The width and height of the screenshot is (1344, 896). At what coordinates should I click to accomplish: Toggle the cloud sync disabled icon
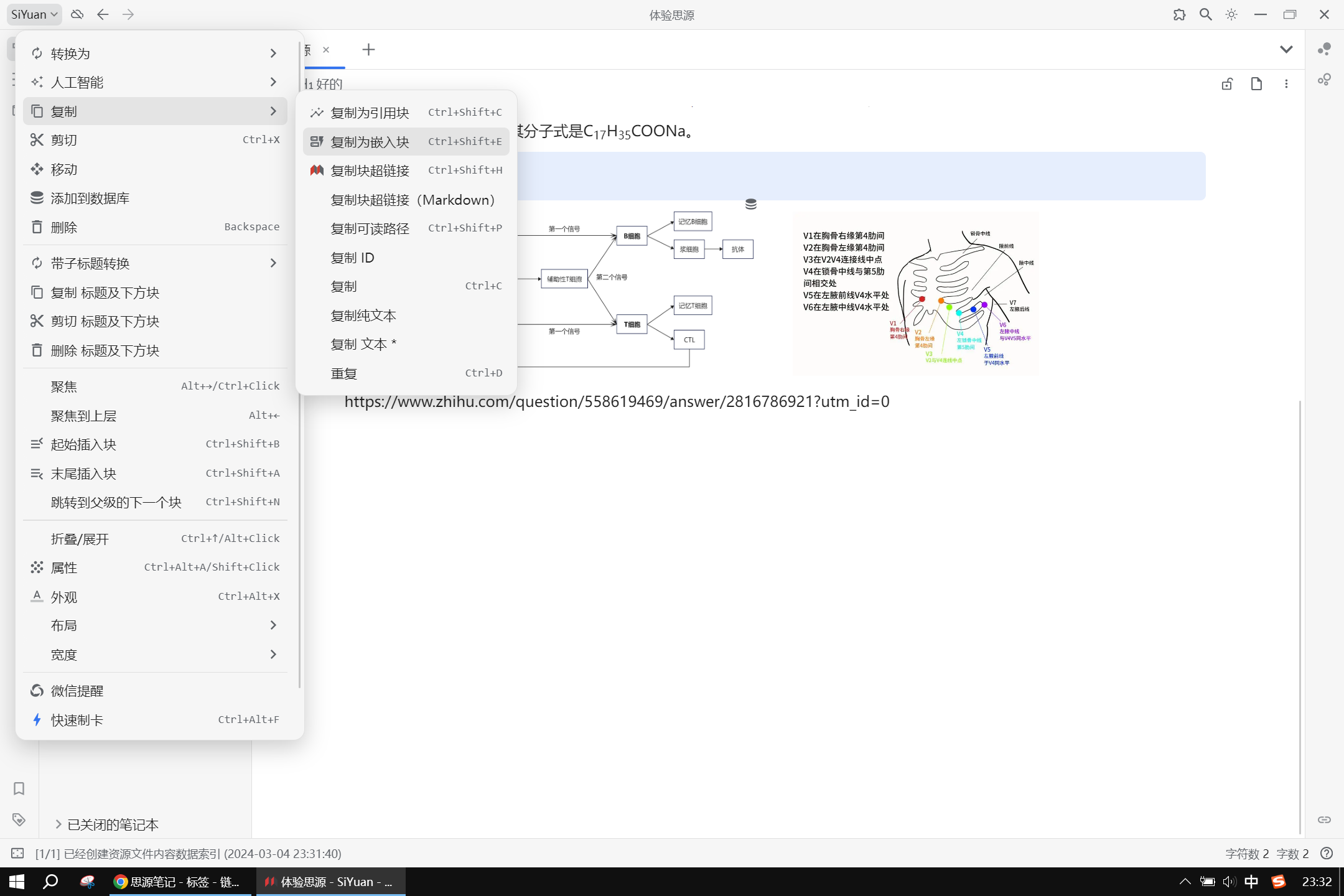pos(77,14)
